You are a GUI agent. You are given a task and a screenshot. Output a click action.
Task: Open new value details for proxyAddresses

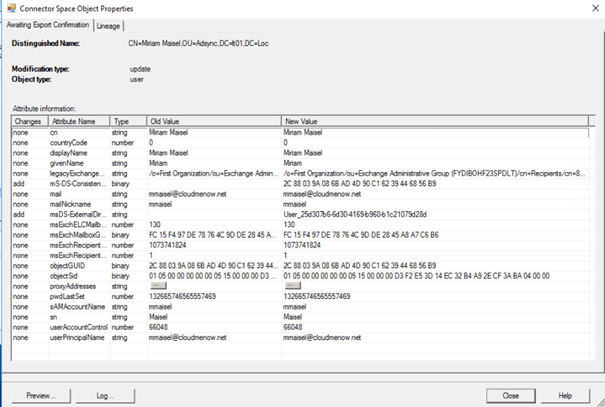(295, 287)
